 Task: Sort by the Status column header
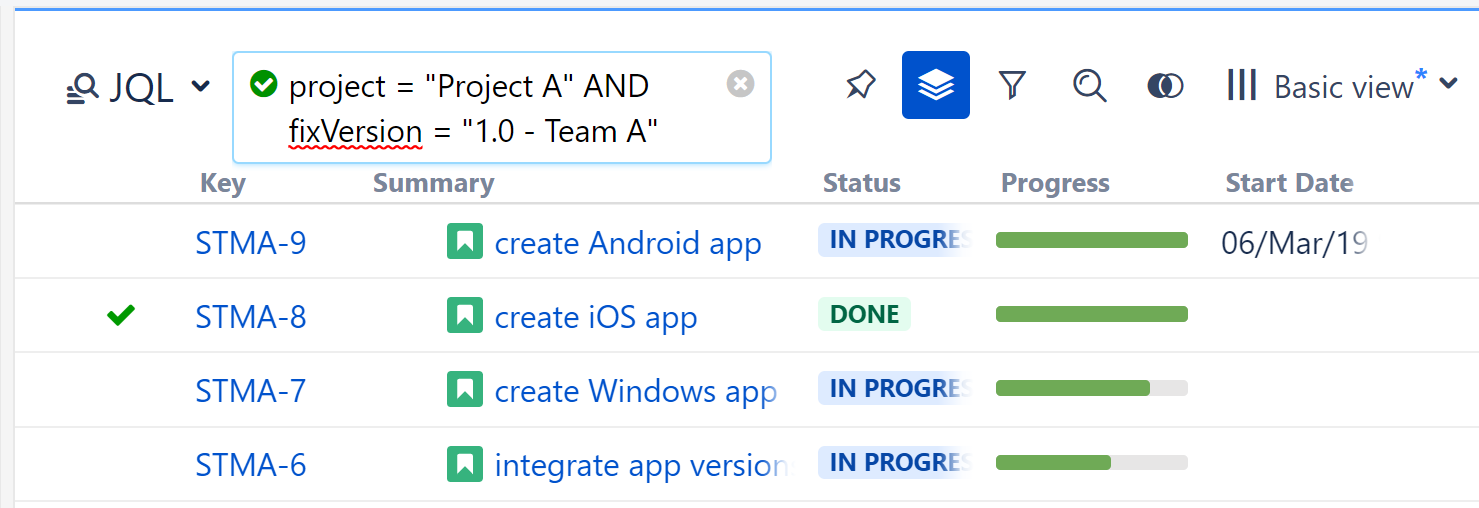[861, 183]
